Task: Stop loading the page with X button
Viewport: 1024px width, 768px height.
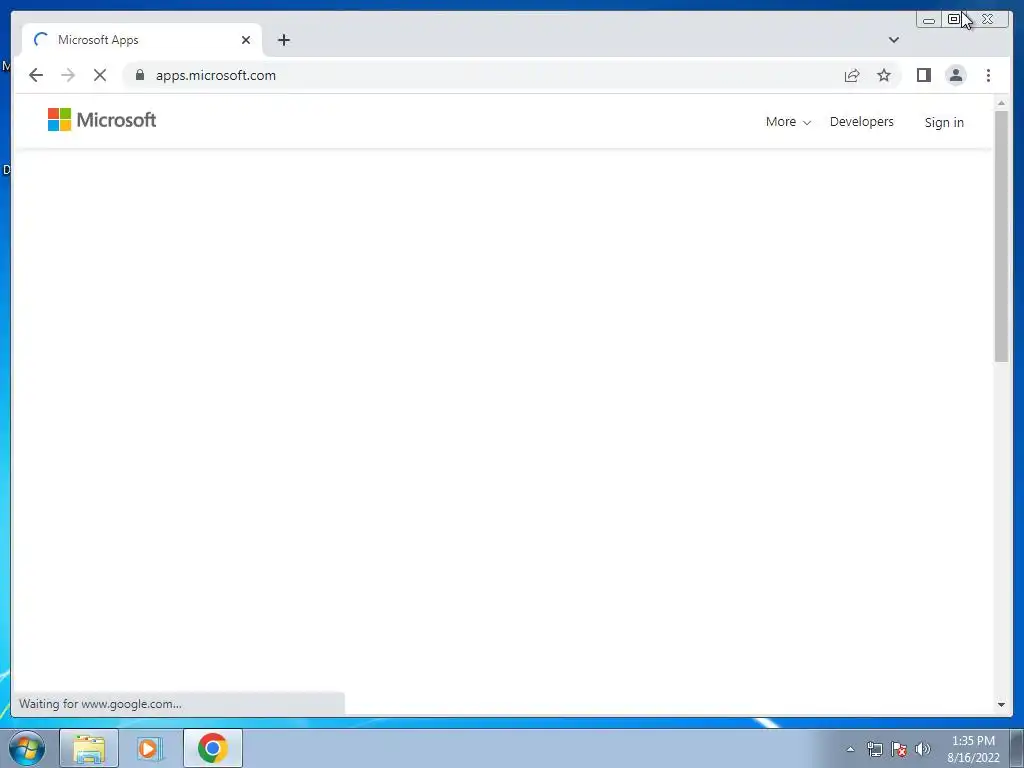Action: click(99, 75)
